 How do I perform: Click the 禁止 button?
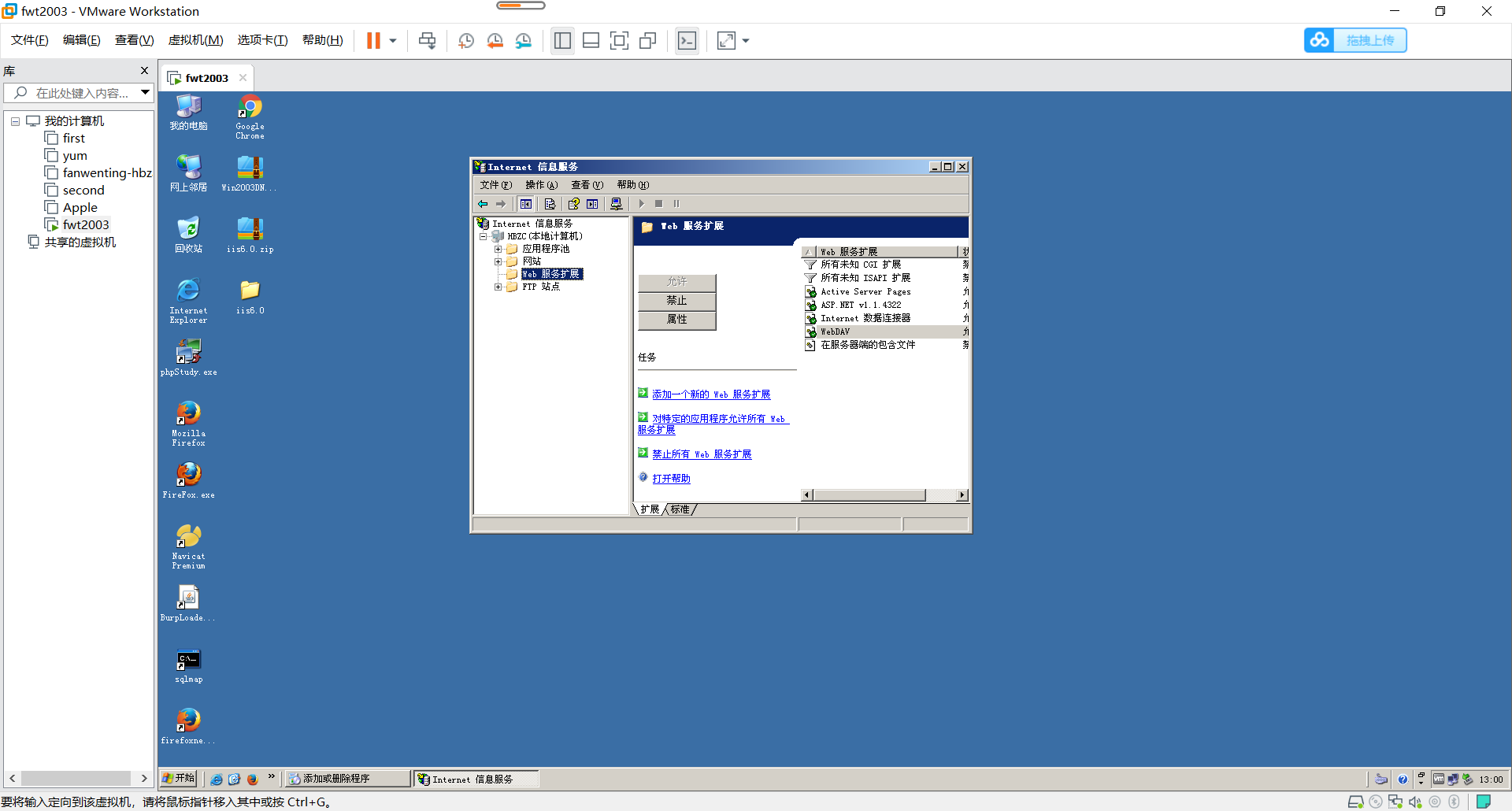tap(676, 301)
